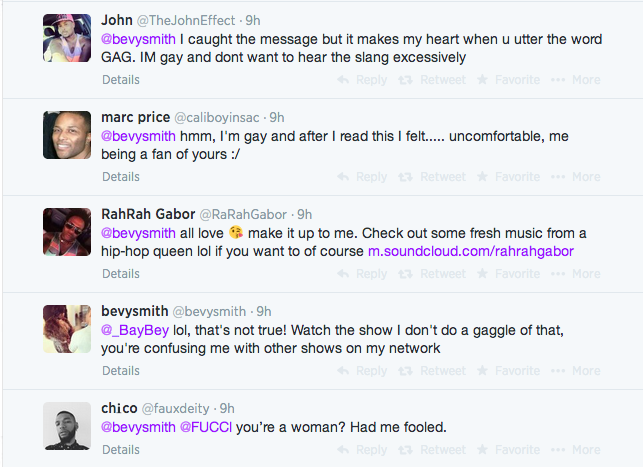643x467 pixels.
Task: Open the m.soundcloud.com/rahrahgabor link
Action: click(x=470, y=251)
